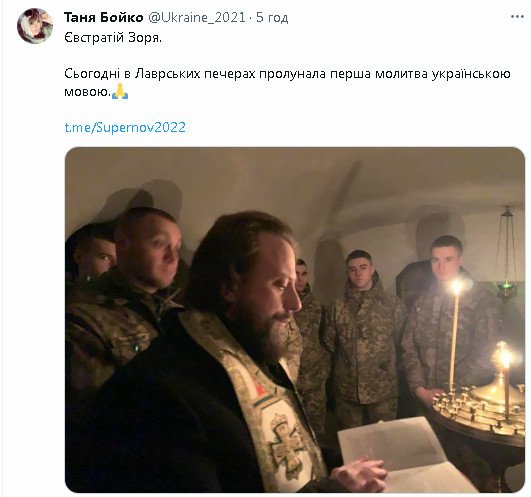The width and height of the screenshot is (531, 497).
Task: Click the word "українською" in tweet
Action: pos(471,73)
